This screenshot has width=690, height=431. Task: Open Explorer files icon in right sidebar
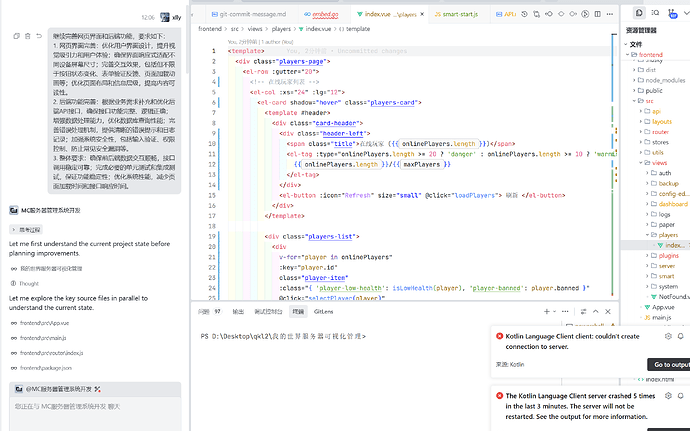coord(639,13)
